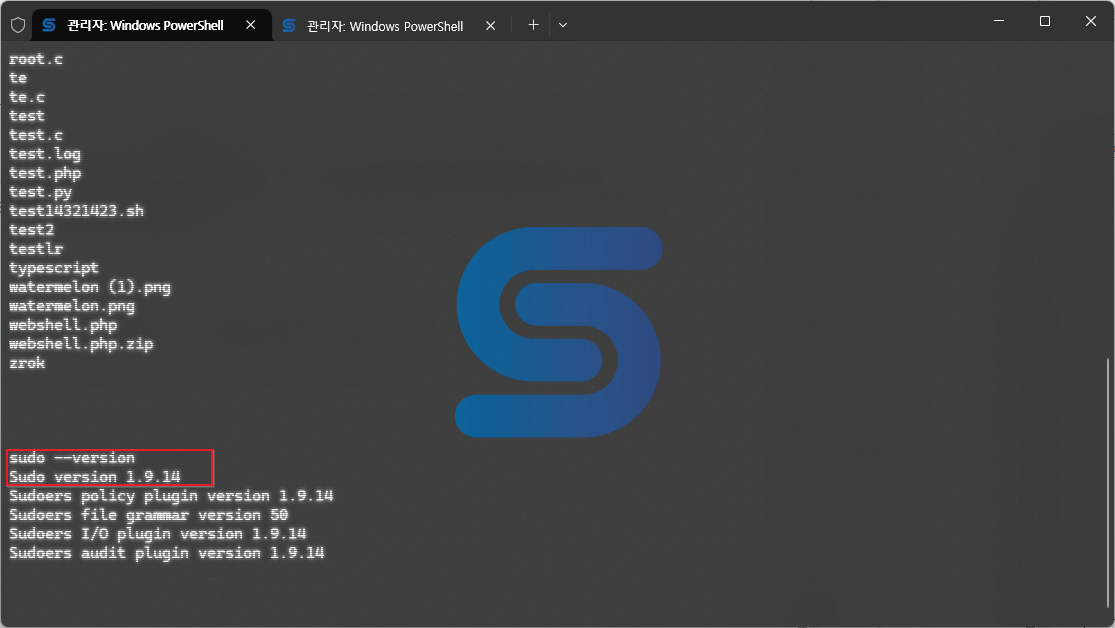Click the test.php entry

pos(45,174)
